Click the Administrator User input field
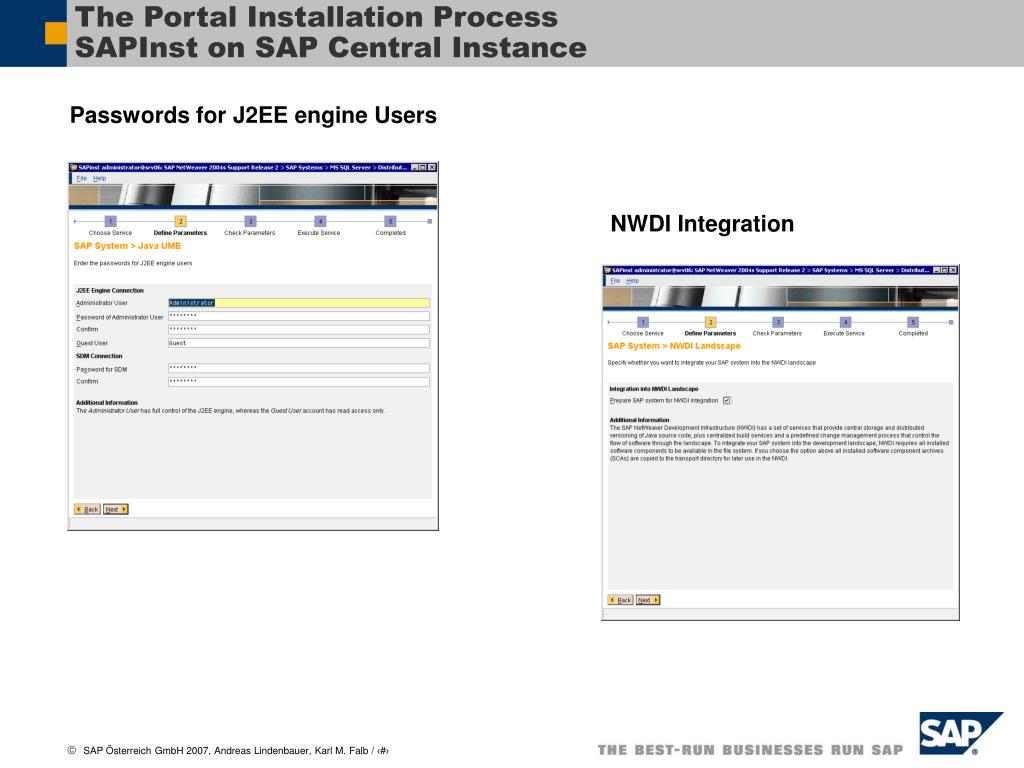The height and width of the screenshot is (768, 1024). 299,303
